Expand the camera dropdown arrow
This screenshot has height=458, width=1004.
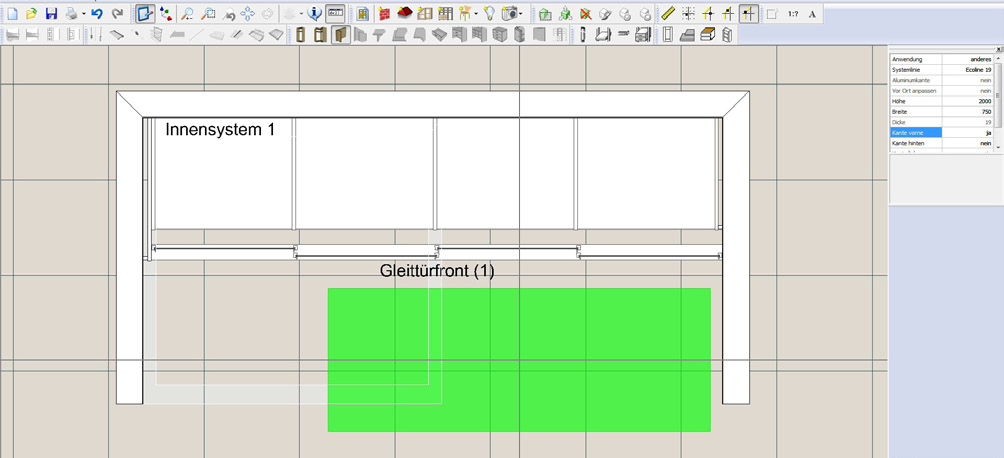pos(521,14)
